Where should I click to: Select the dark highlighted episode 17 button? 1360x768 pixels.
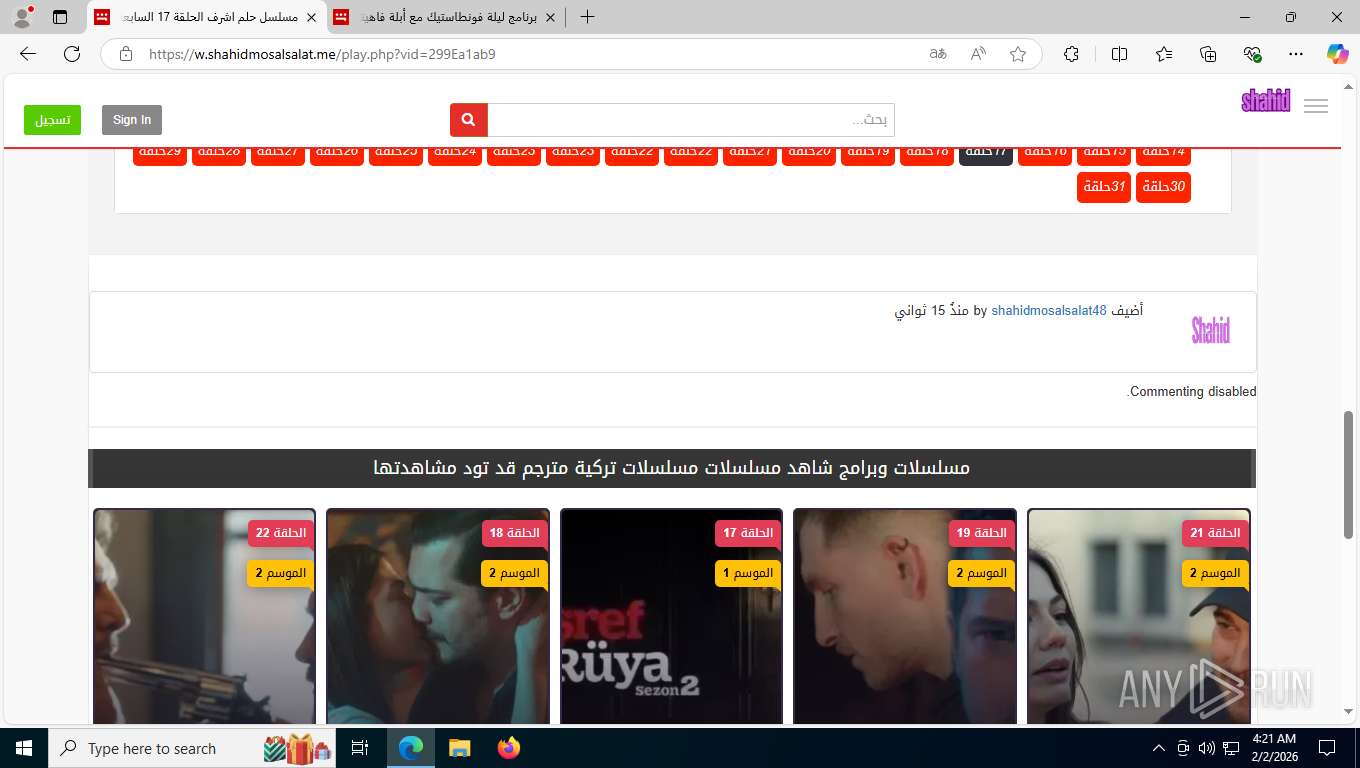[986, 153]
